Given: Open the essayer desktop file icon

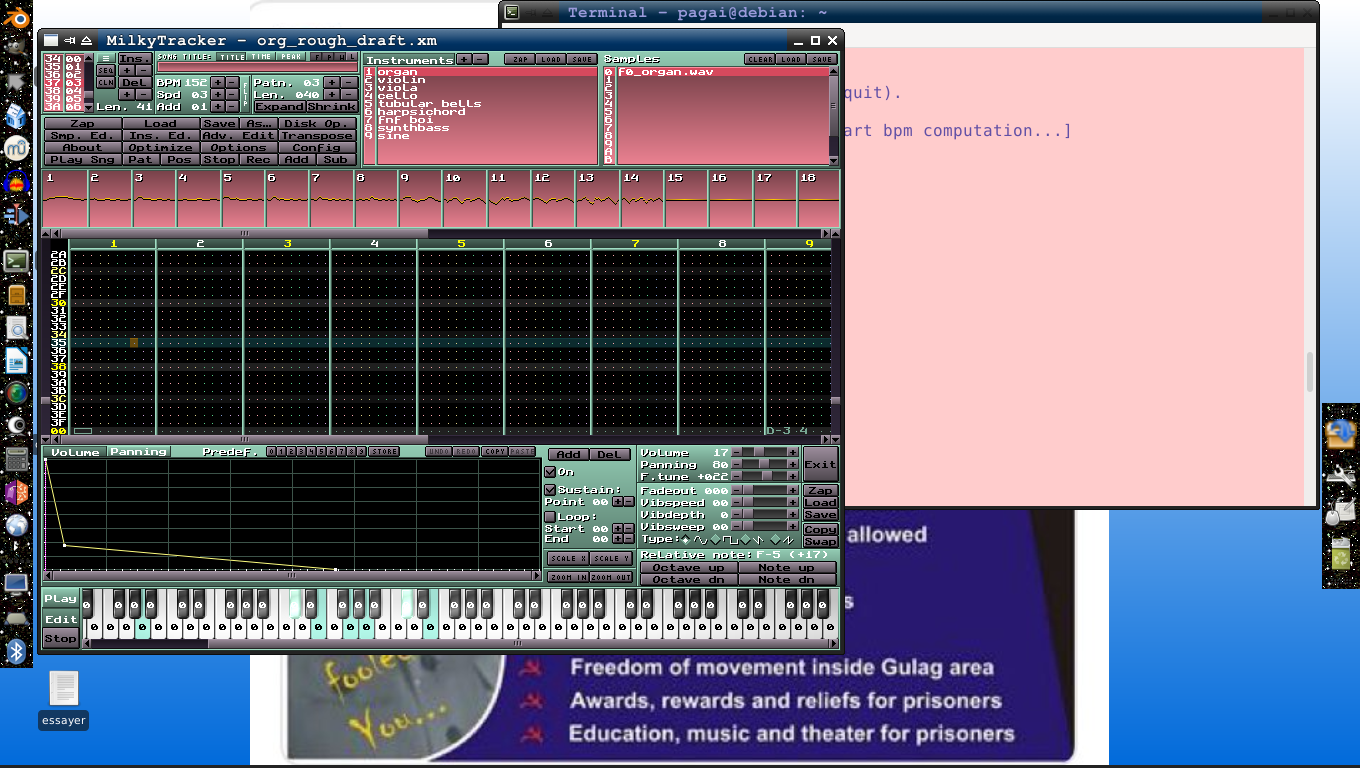Looking at the screenshot, I should [63, 699].
